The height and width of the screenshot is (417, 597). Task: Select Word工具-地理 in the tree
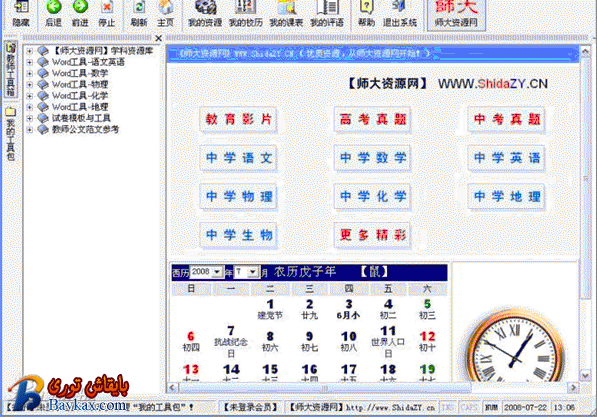(x=80, y=107)
